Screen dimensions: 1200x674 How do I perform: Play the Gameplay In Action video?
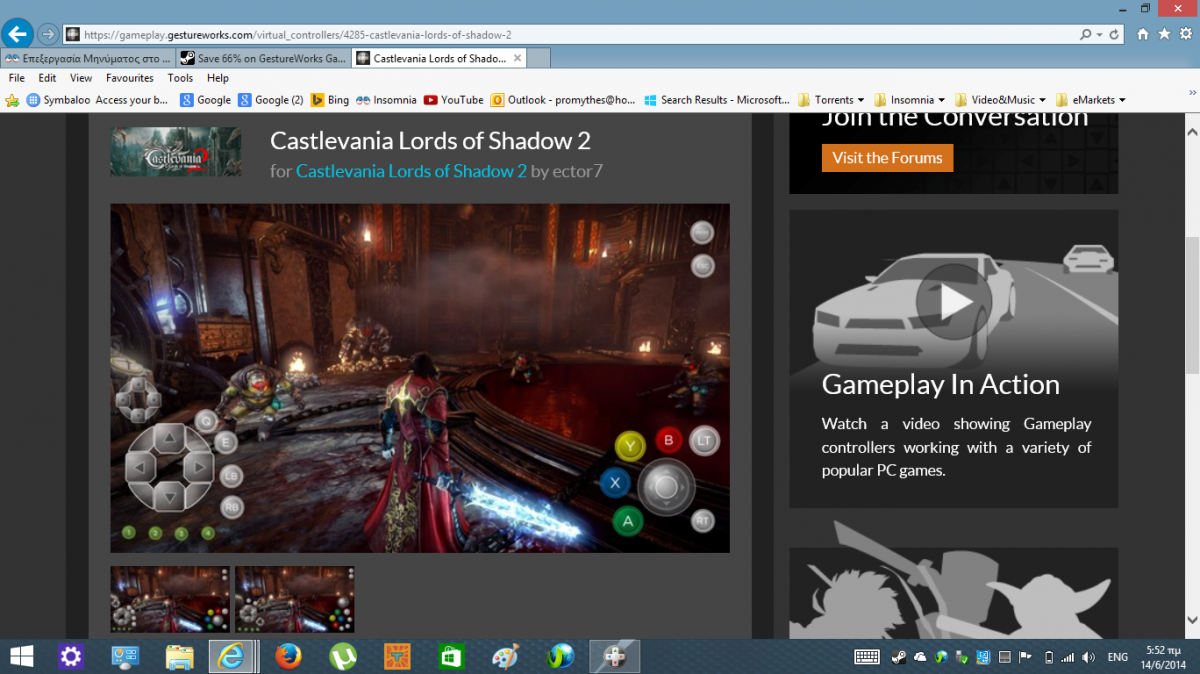[954, 301]
